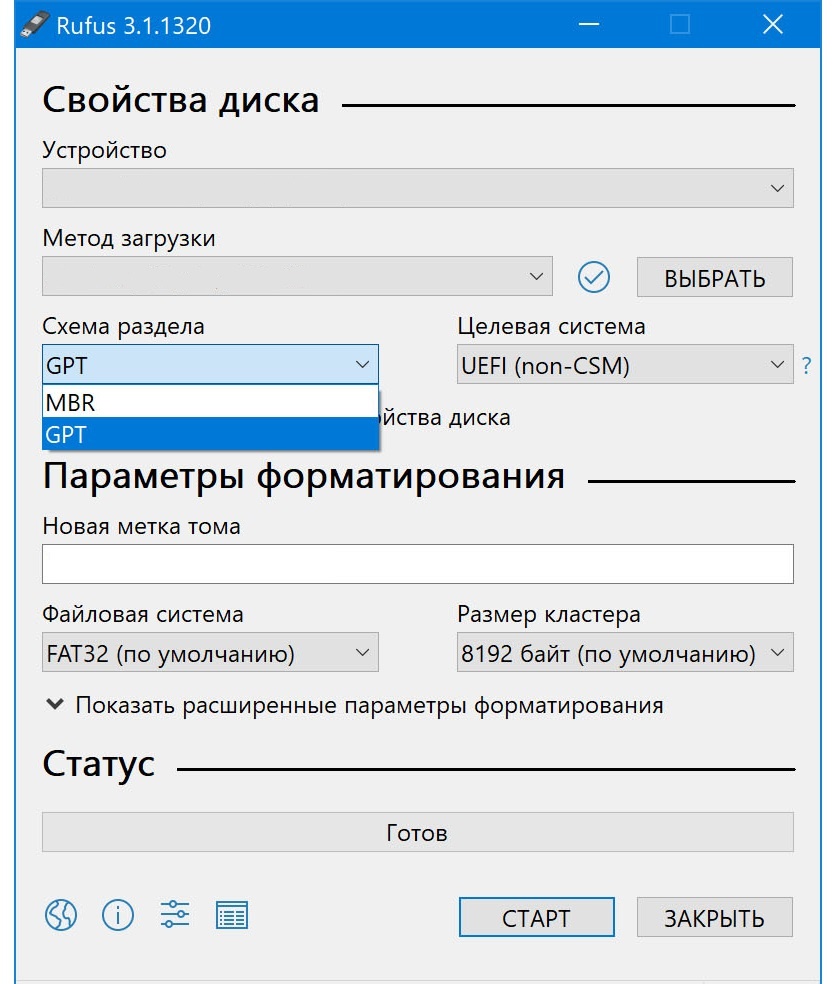Click the About info icon
Image resolution: width=834 pixels, height=984 pixels.
(117, 915)
